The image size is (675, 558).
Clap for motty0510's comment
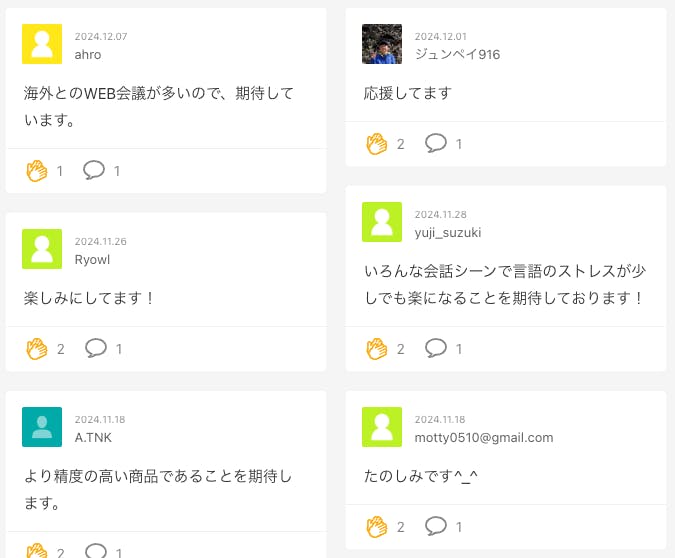[376, 526]
